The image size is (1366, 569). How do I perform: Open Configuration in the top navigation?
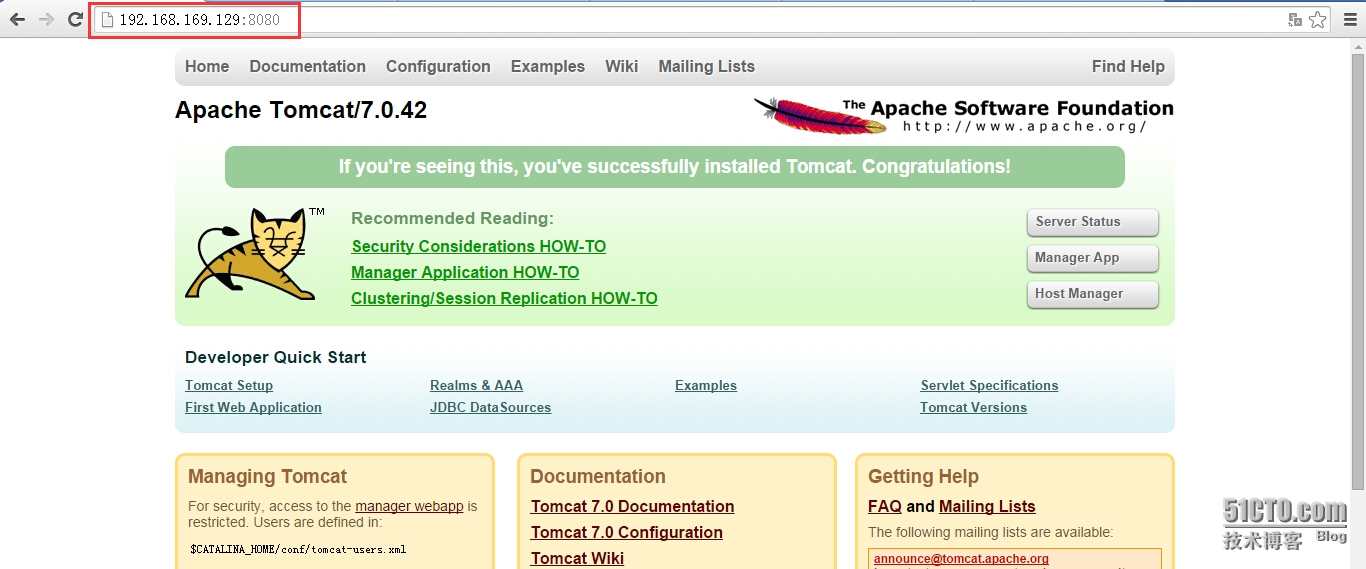[x=438, y=66]
